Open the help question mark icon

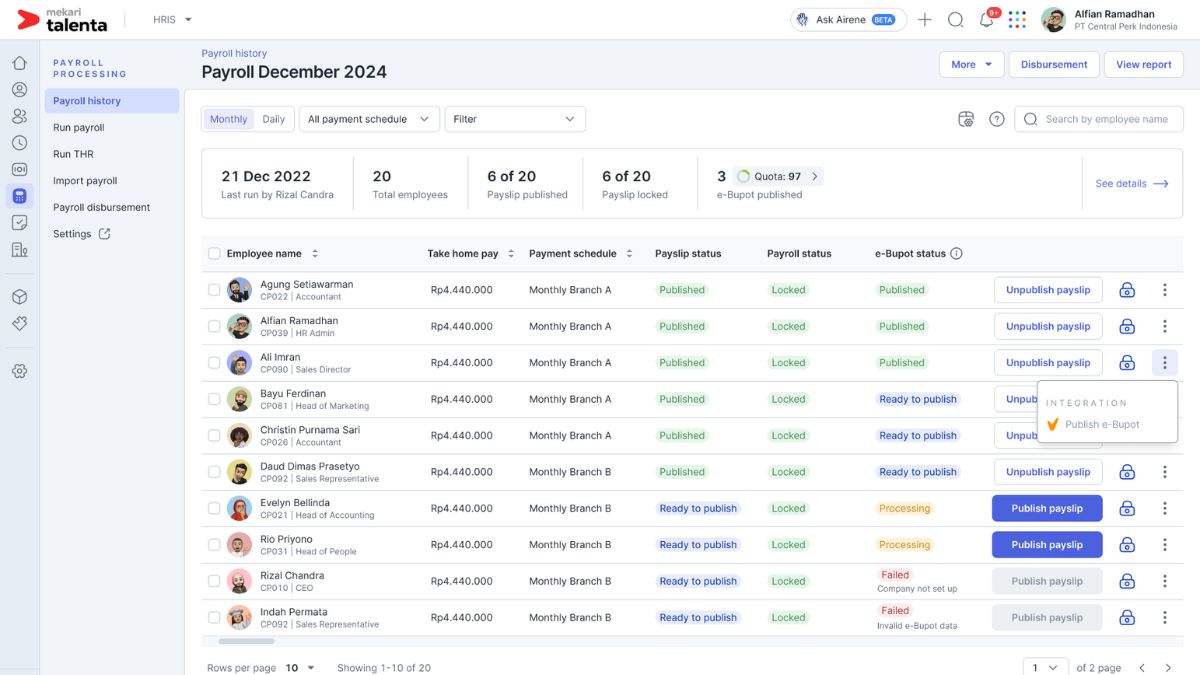tap(997, 119)
